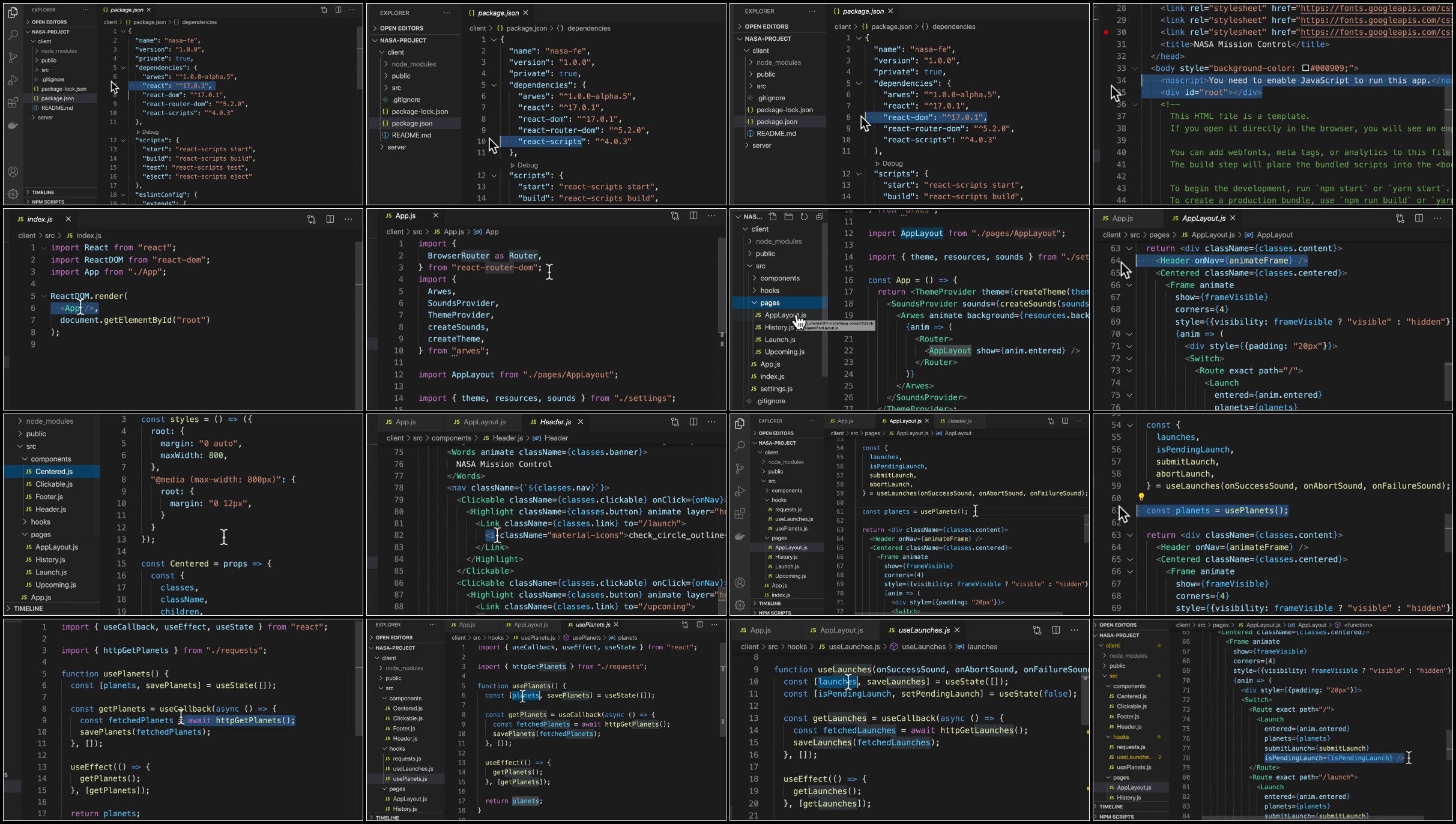Split the editor in the index.js tab bar
Screen dimensions: 1456x824
[x=330, y=219]
